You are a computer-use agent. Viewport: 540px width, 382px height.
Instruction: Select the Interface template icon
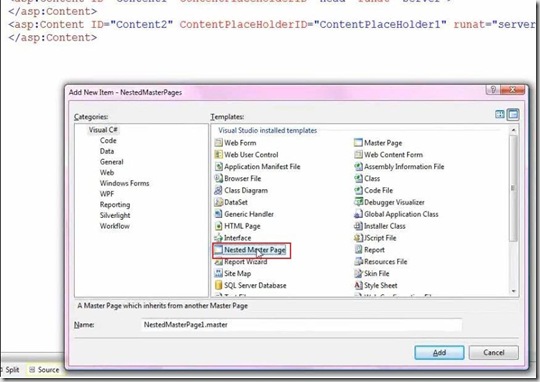tap(218, 238)
